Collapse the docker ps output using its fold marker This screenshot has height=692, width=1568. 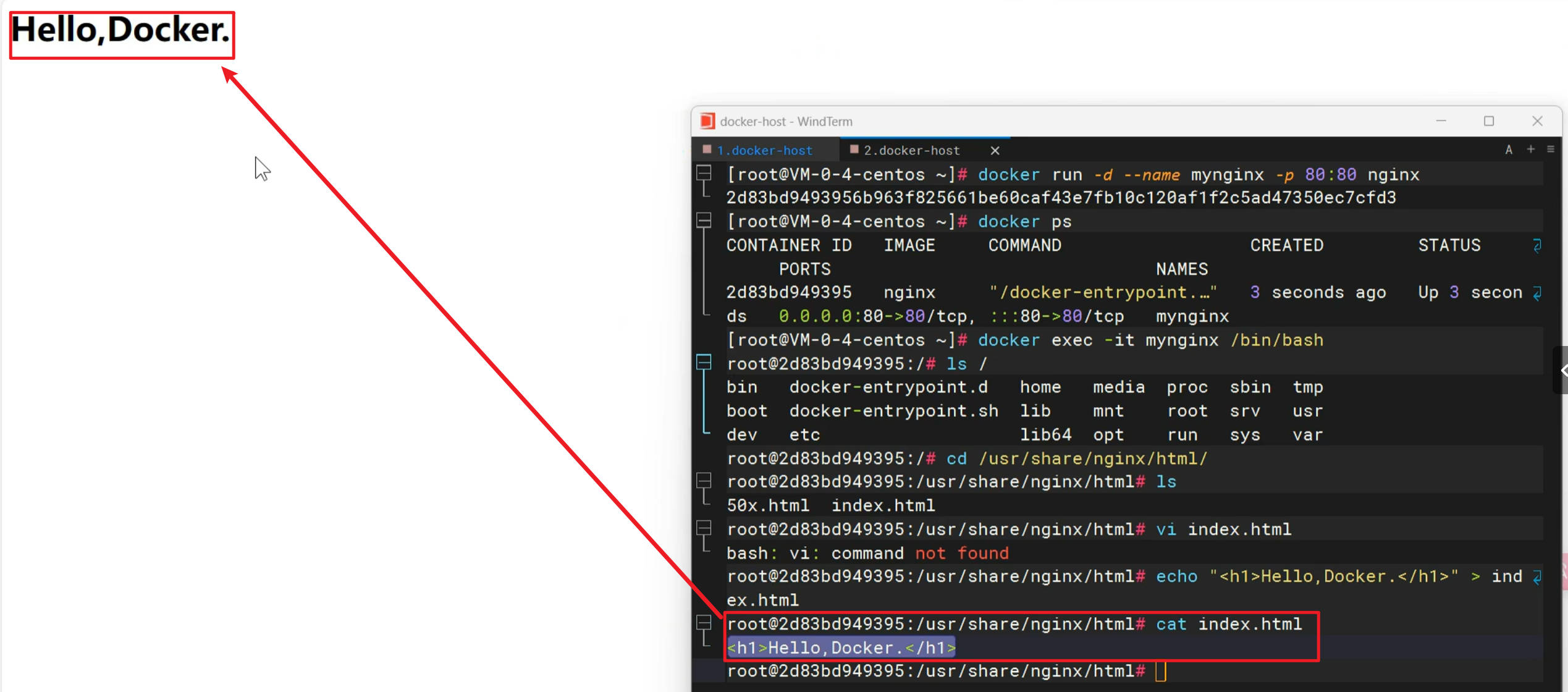point(704,220)
